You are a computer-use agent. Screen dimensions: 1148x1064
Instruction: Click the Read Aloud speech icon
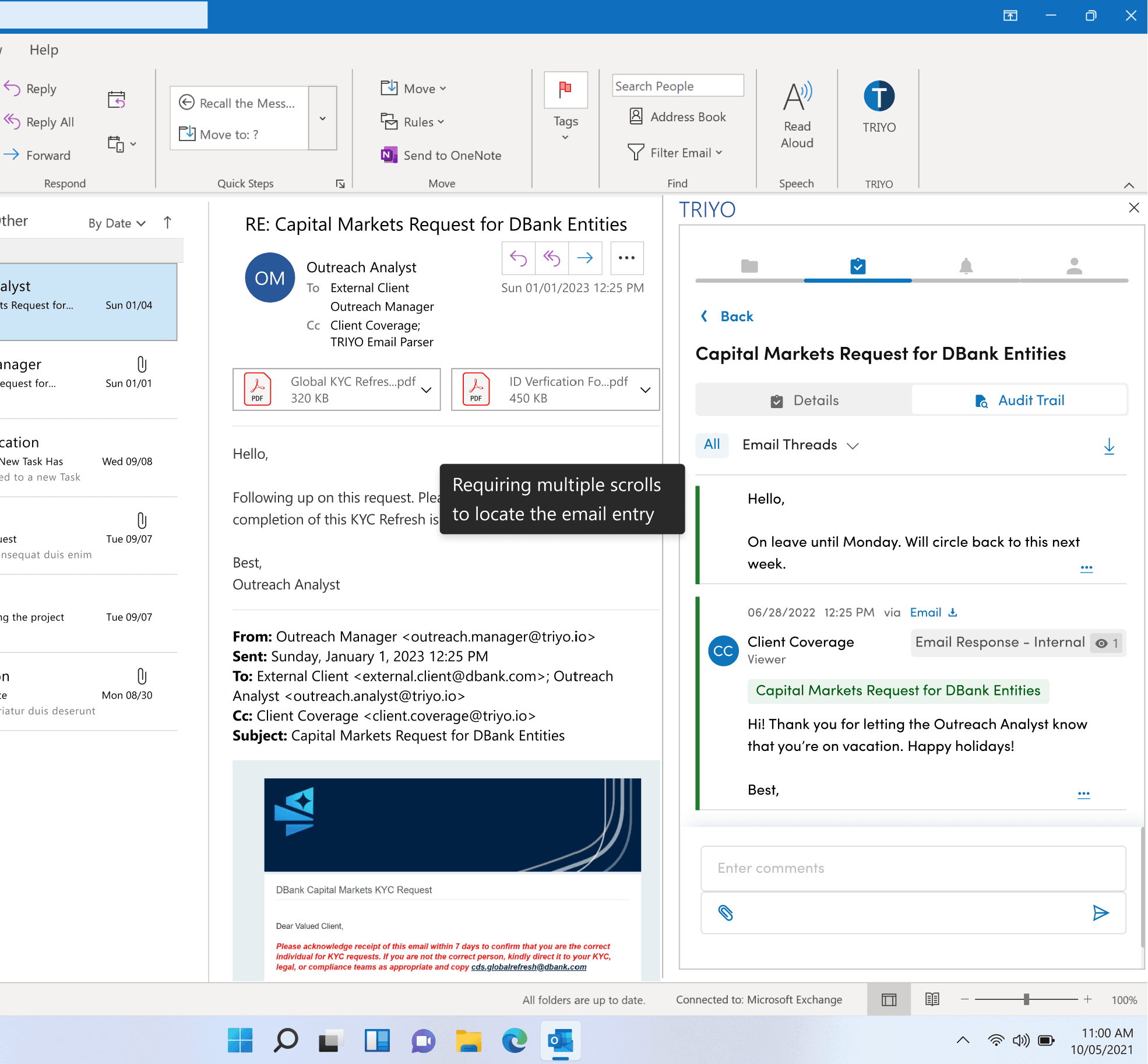click(x=797, y=97)
